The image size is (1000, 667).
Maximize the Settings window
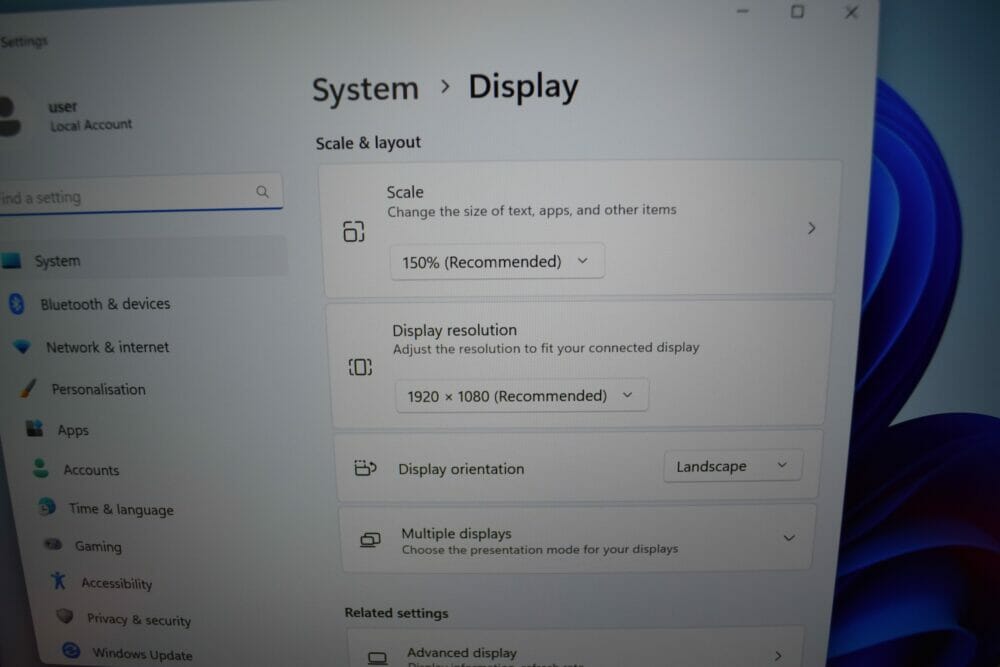point(797,11)
